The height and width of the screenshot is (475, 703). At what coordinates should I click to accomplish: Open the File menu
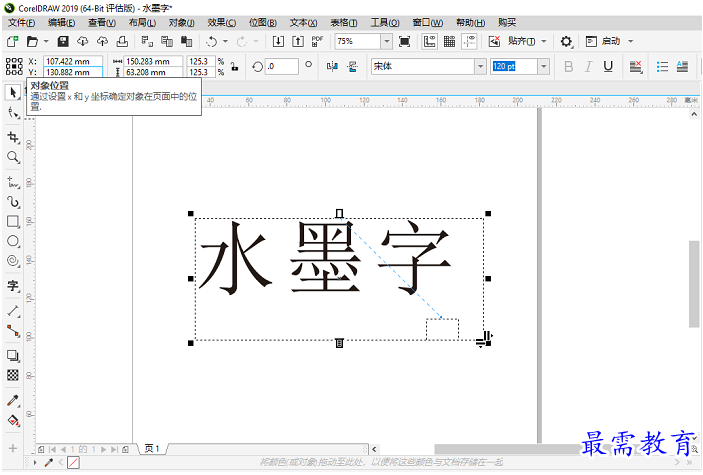[22, 22]
